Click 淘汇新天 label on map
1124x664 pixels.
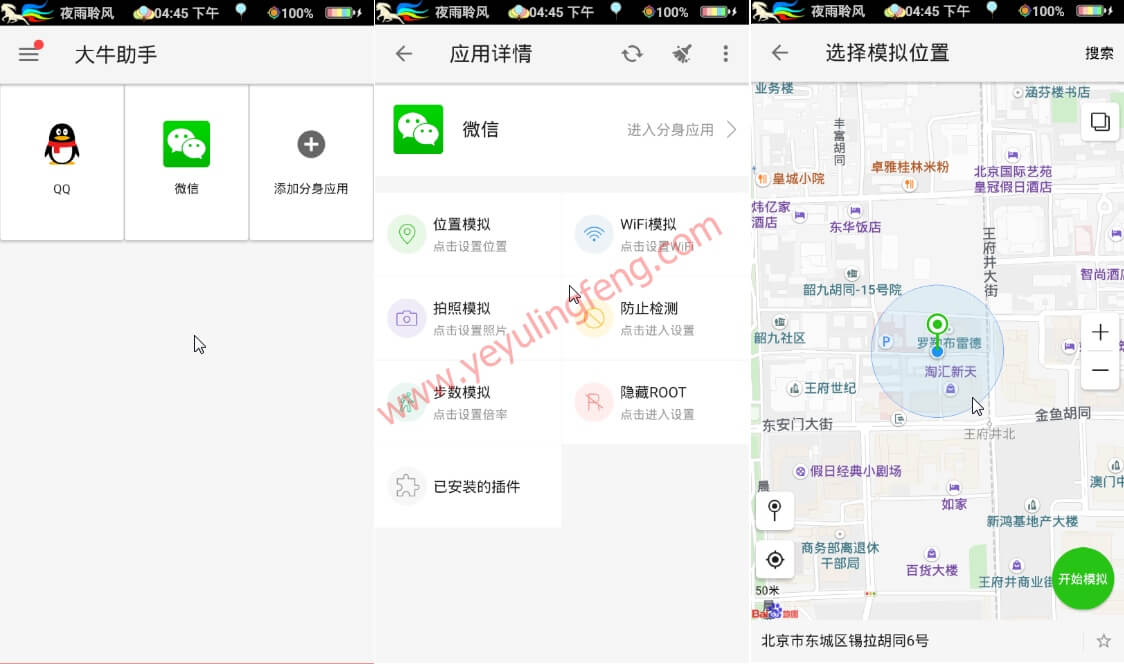(951, 371)
